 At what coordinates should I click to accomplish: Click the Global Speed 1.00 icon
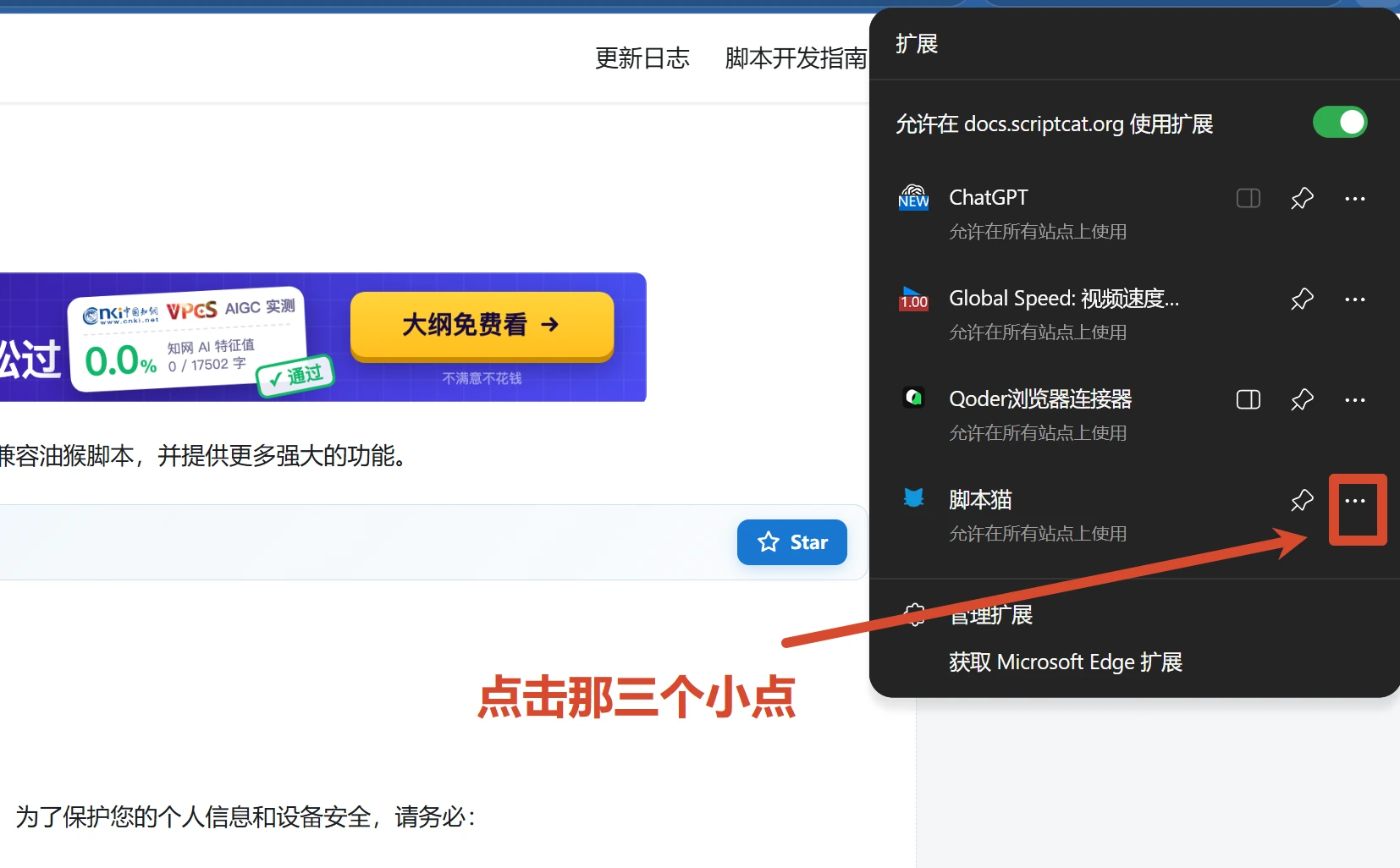click(913, 299)
